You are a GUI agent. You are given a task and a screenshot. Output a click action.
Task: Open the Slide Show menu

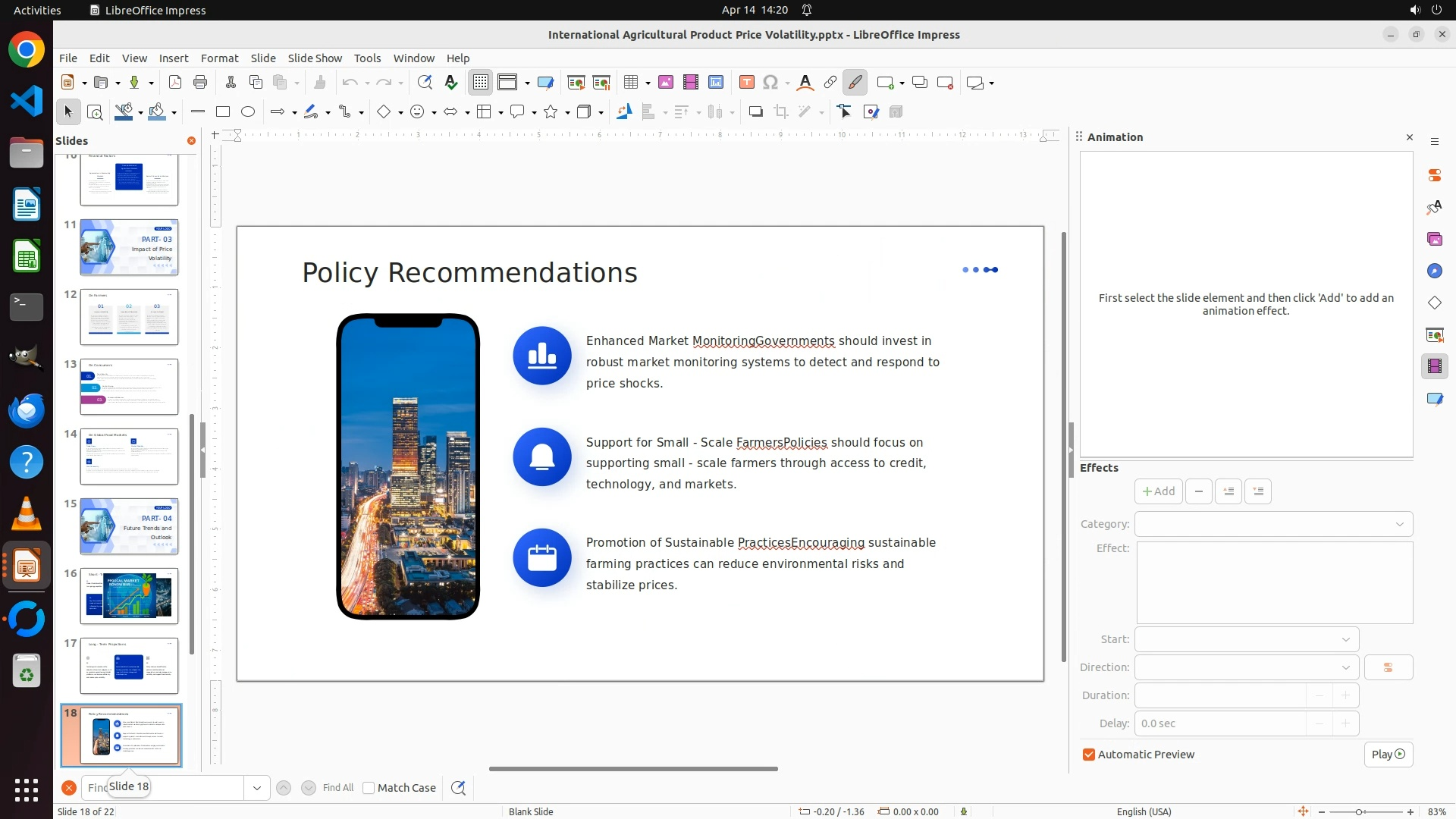point(315,58)
